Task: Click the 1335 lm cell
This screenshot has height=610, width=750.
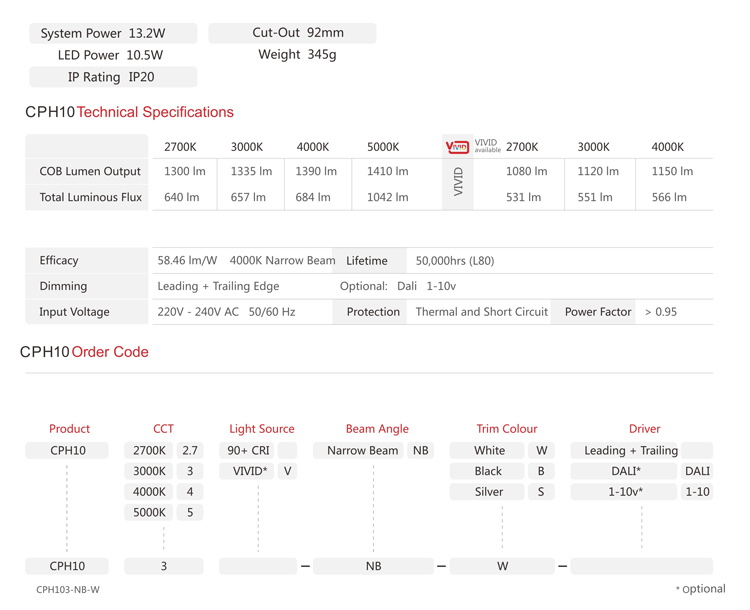Action: 251,171
